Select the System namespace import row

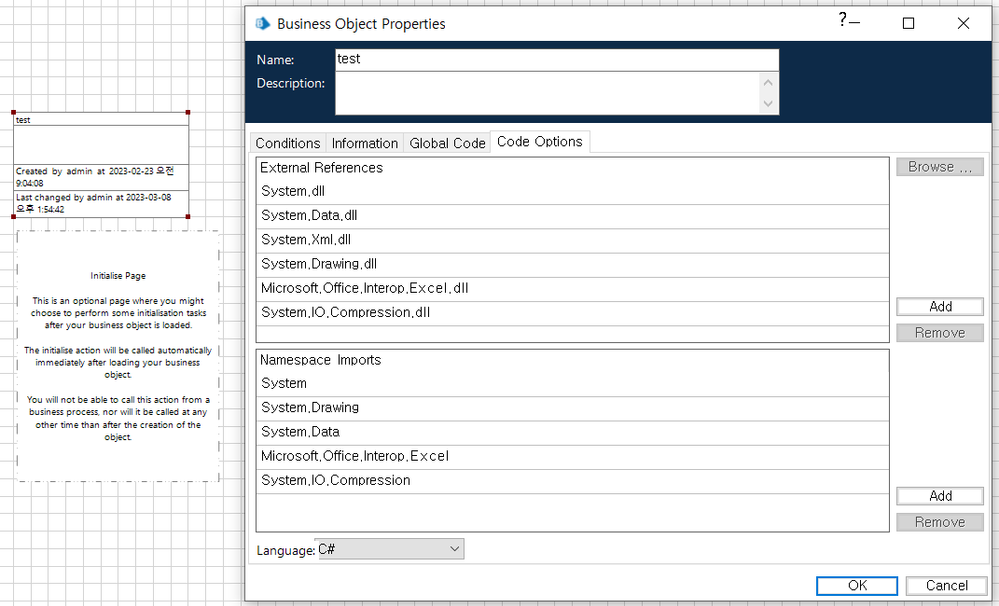(573, 384)
